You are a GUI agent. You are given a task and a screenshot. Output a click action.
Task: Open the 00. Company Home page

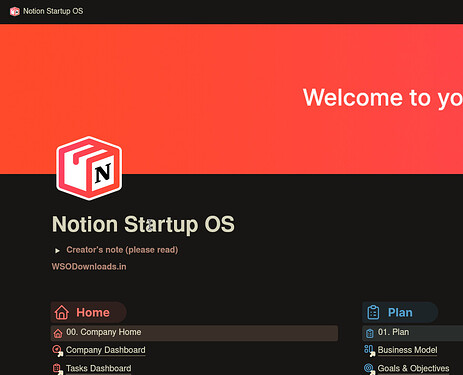click(x=194, y=333)
